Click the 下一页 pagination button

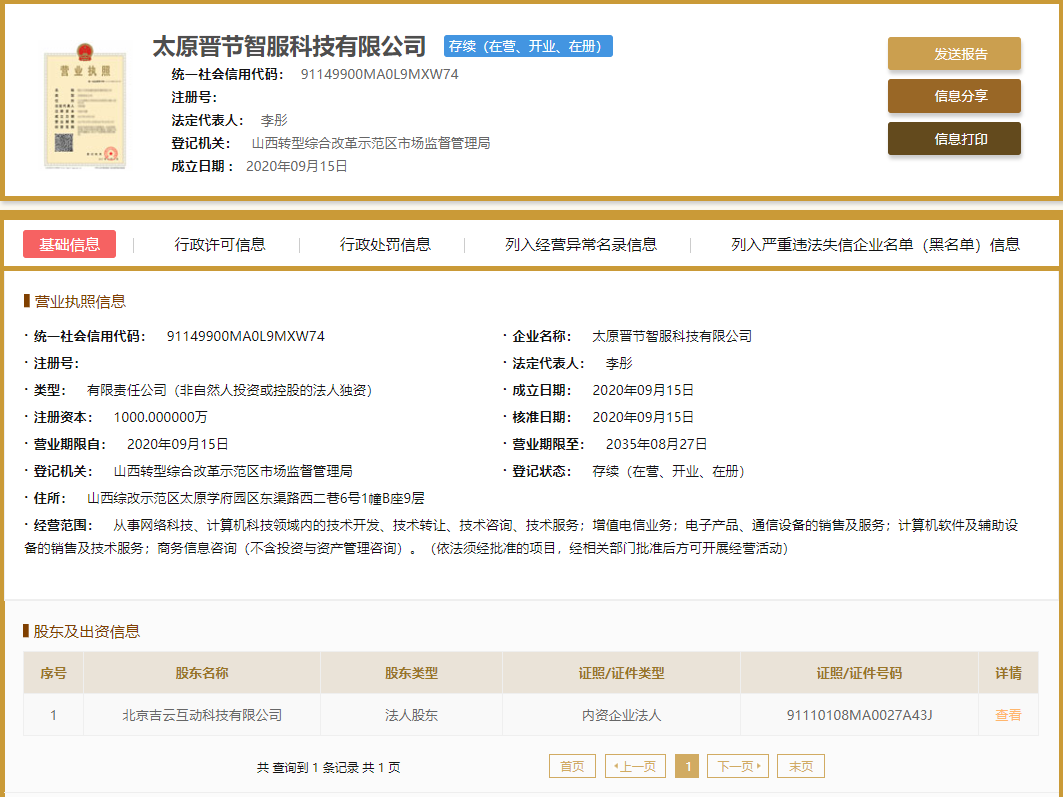[x=738, y=766]
